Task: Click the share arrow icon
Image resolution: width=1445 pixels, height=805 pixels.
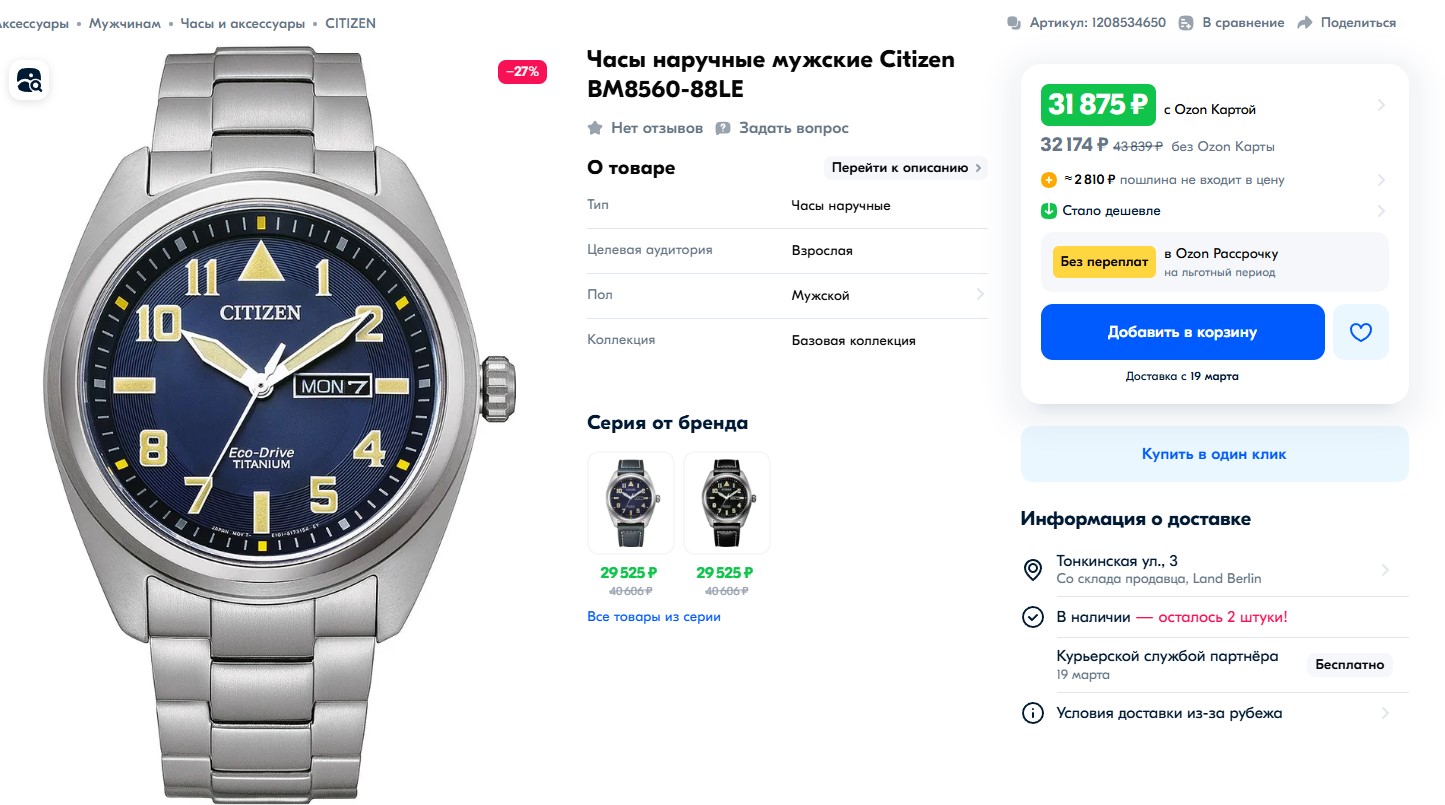Action: (1304, 23)
